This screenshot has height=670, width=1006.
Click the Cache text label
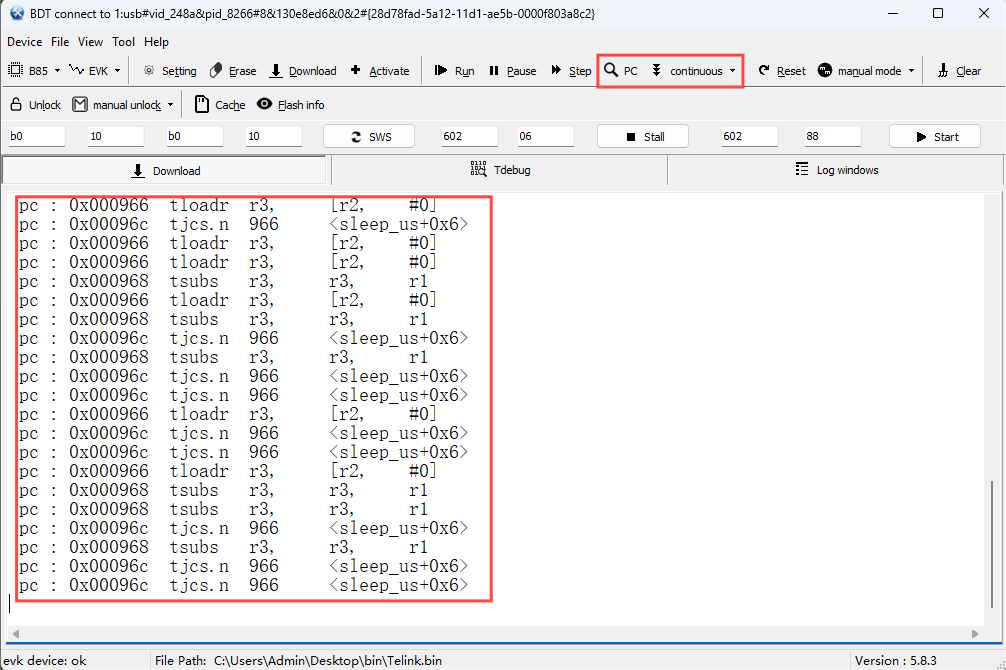click(x=230, y=105)
